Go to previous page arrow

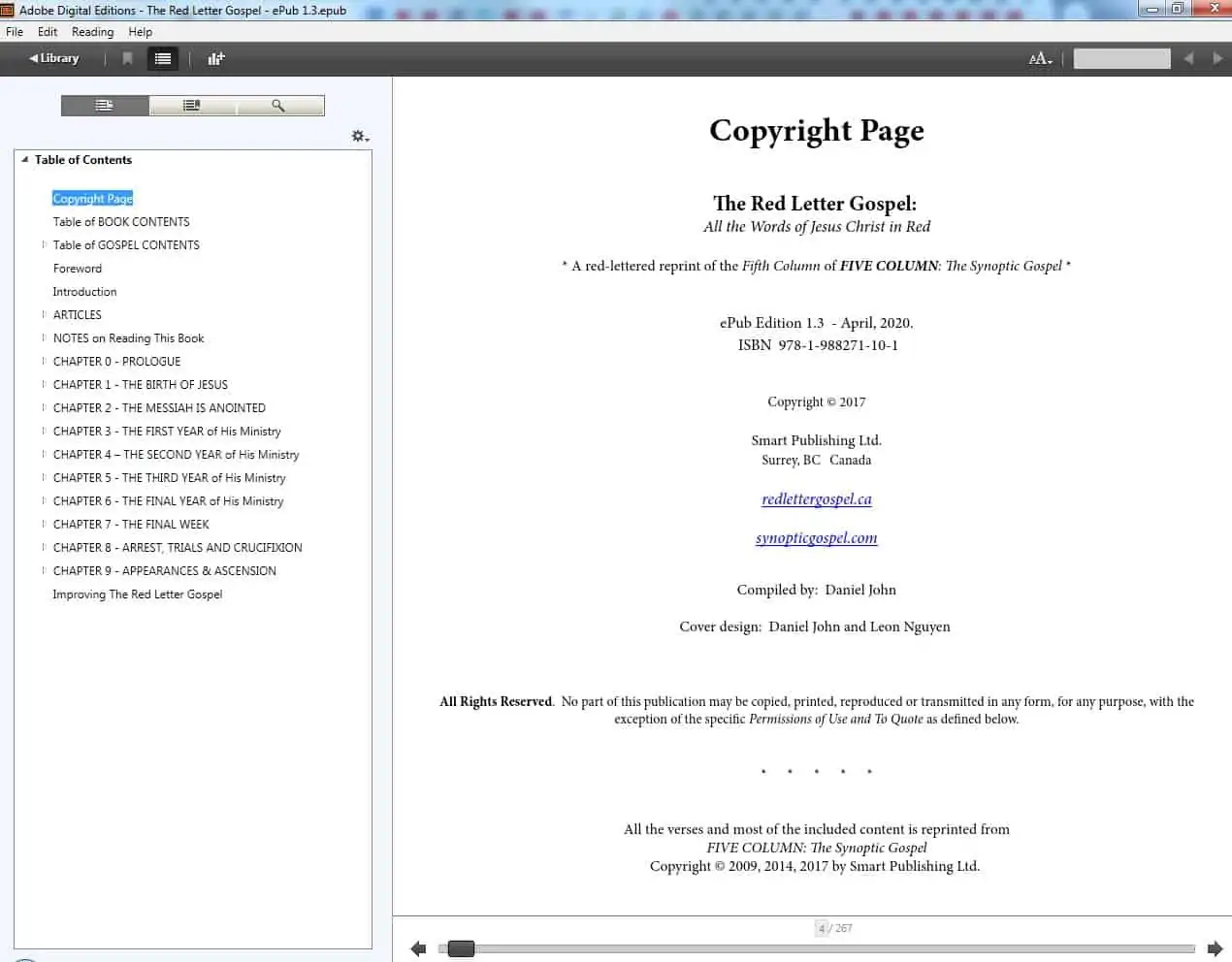[418, 948]
